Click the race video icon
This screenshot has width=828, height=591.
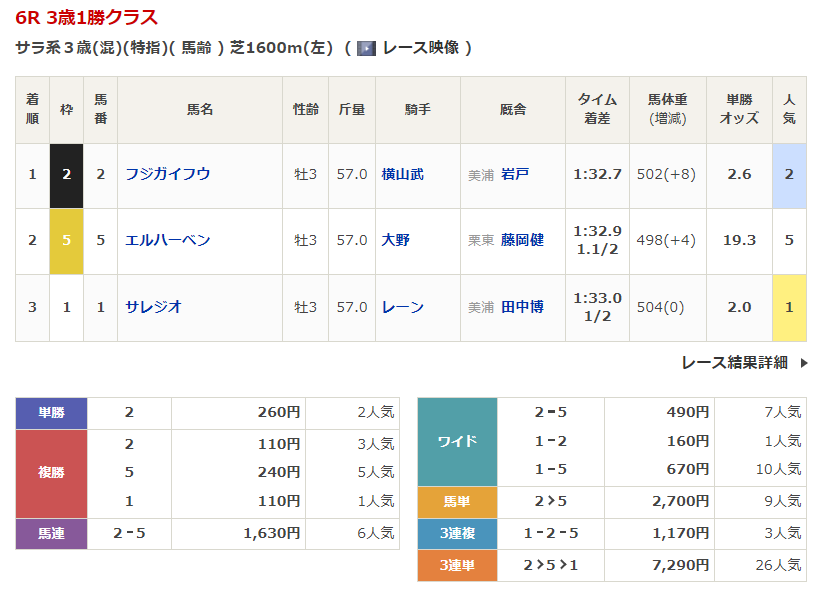(366, 48)
